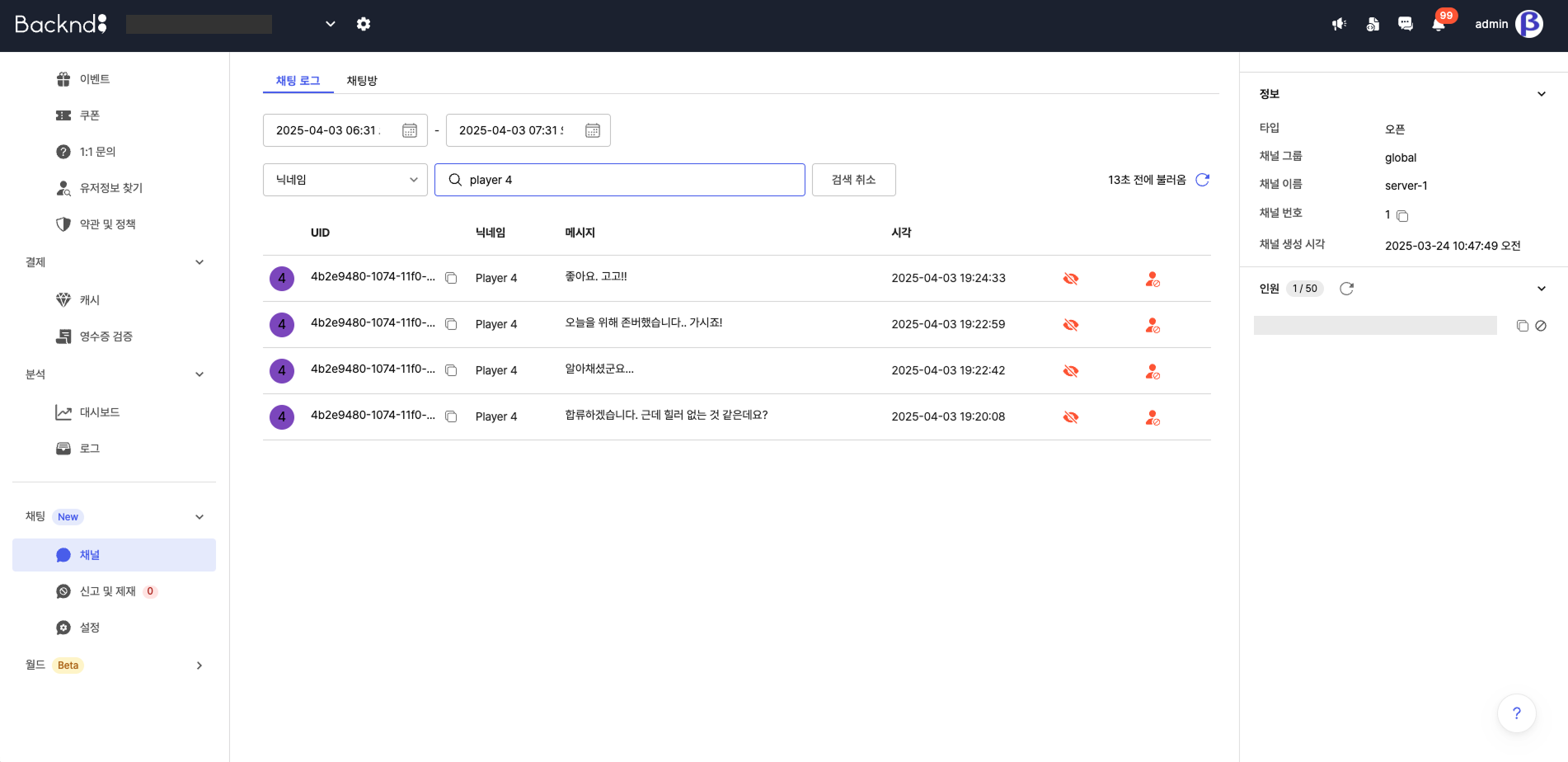
Task: Copy the channel number
Action: (1402, 216)
